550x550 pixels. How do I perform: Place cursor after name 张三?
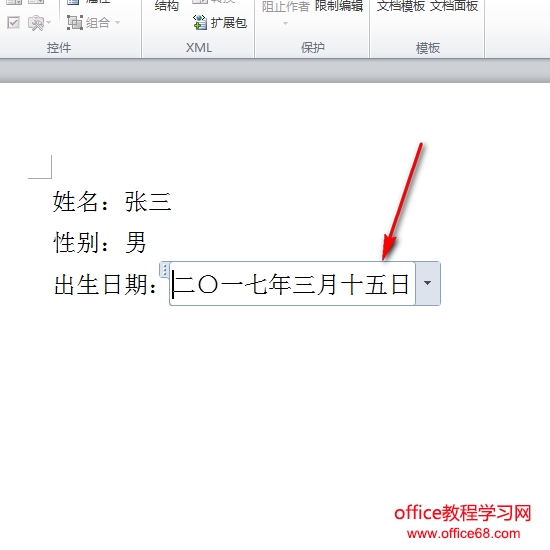click(x=172, y=202)
